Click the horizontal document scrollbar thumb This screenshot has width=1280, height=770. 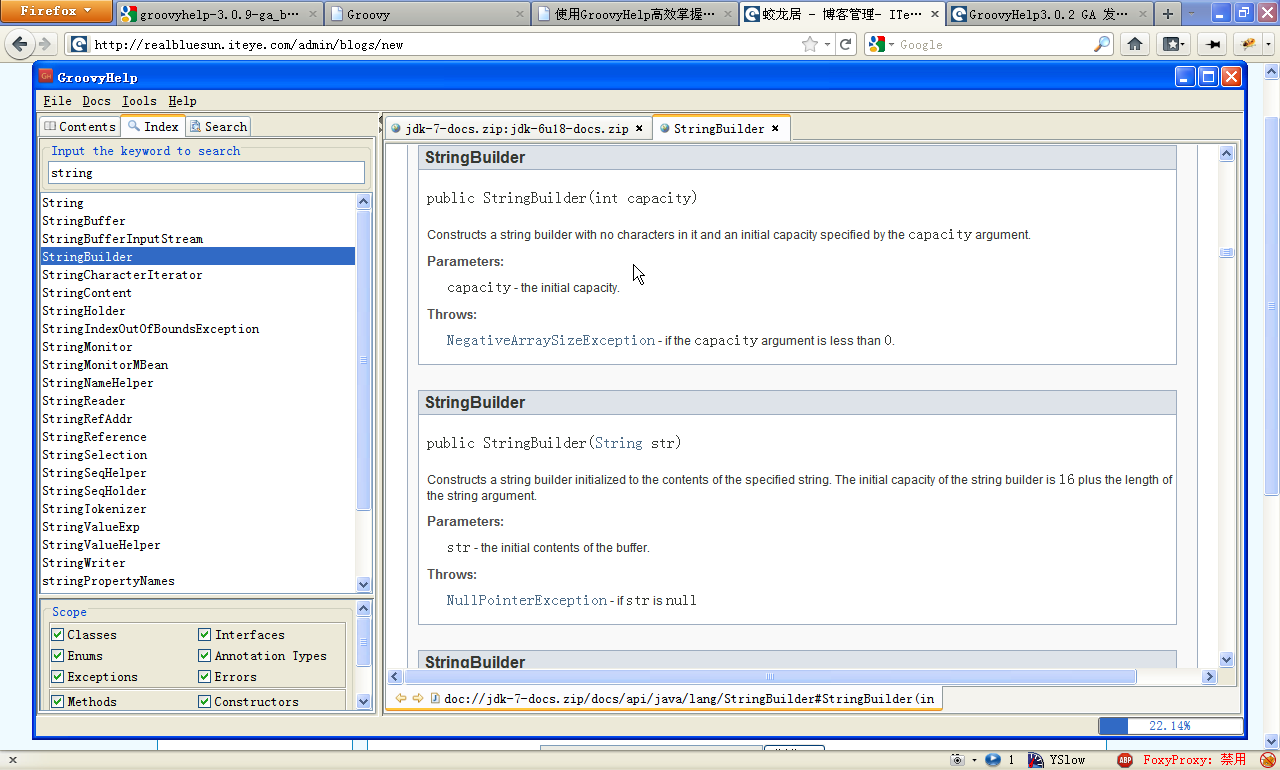click(x=769, y=677)
